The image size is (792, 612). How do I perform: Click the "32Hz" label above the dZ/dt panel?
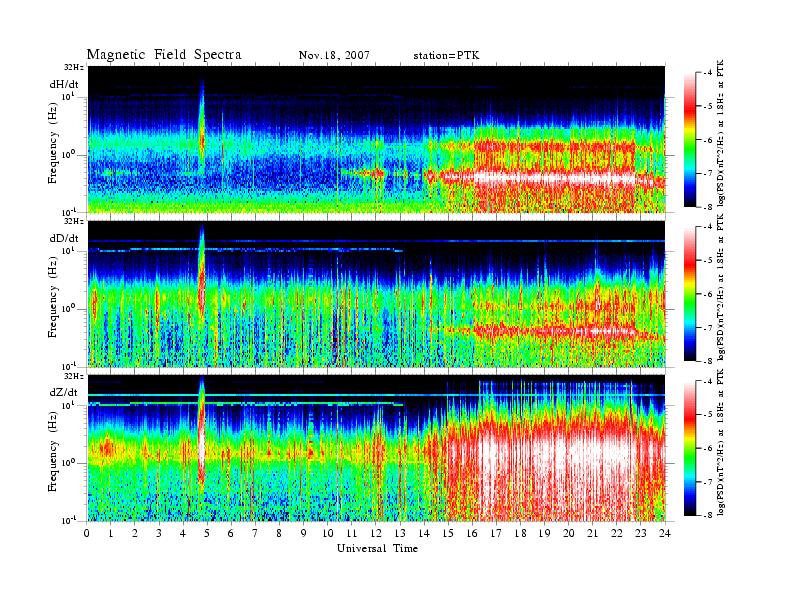[x=74, y=376]
